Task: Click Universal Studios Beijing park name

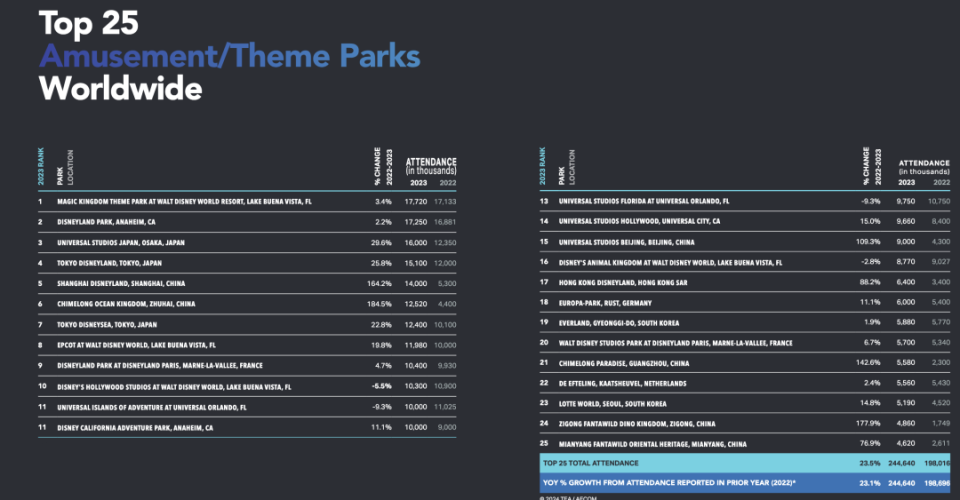Action: [x=626, y=242]
